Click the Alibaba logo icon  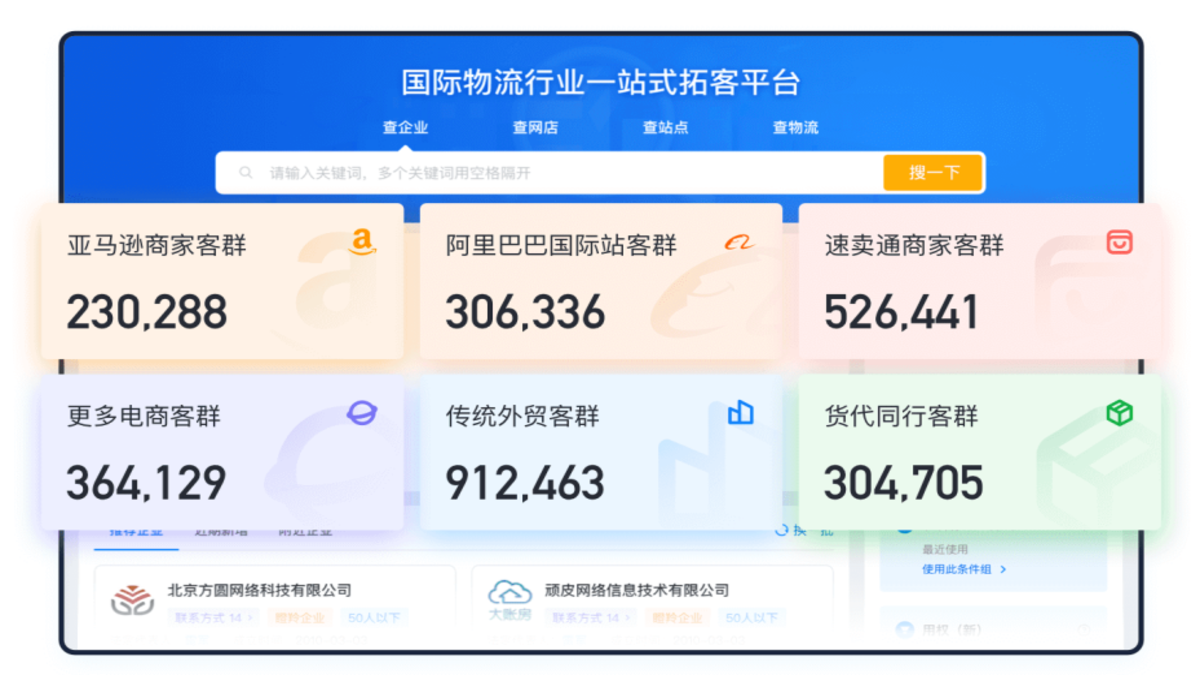pos(739,242)
